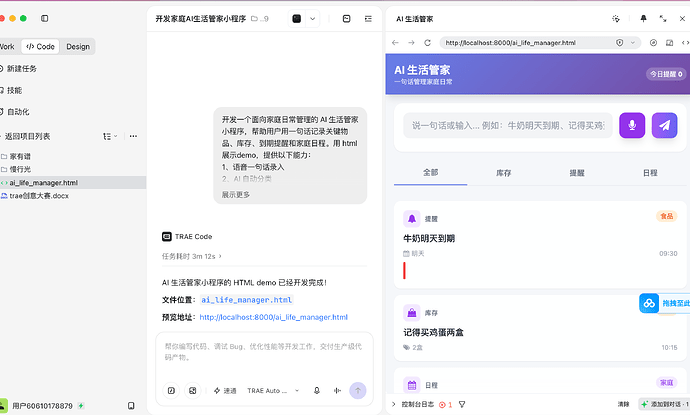Open the black square app icon in chat header
Viewport: 690px width, 415px height.
pos(297,18)
